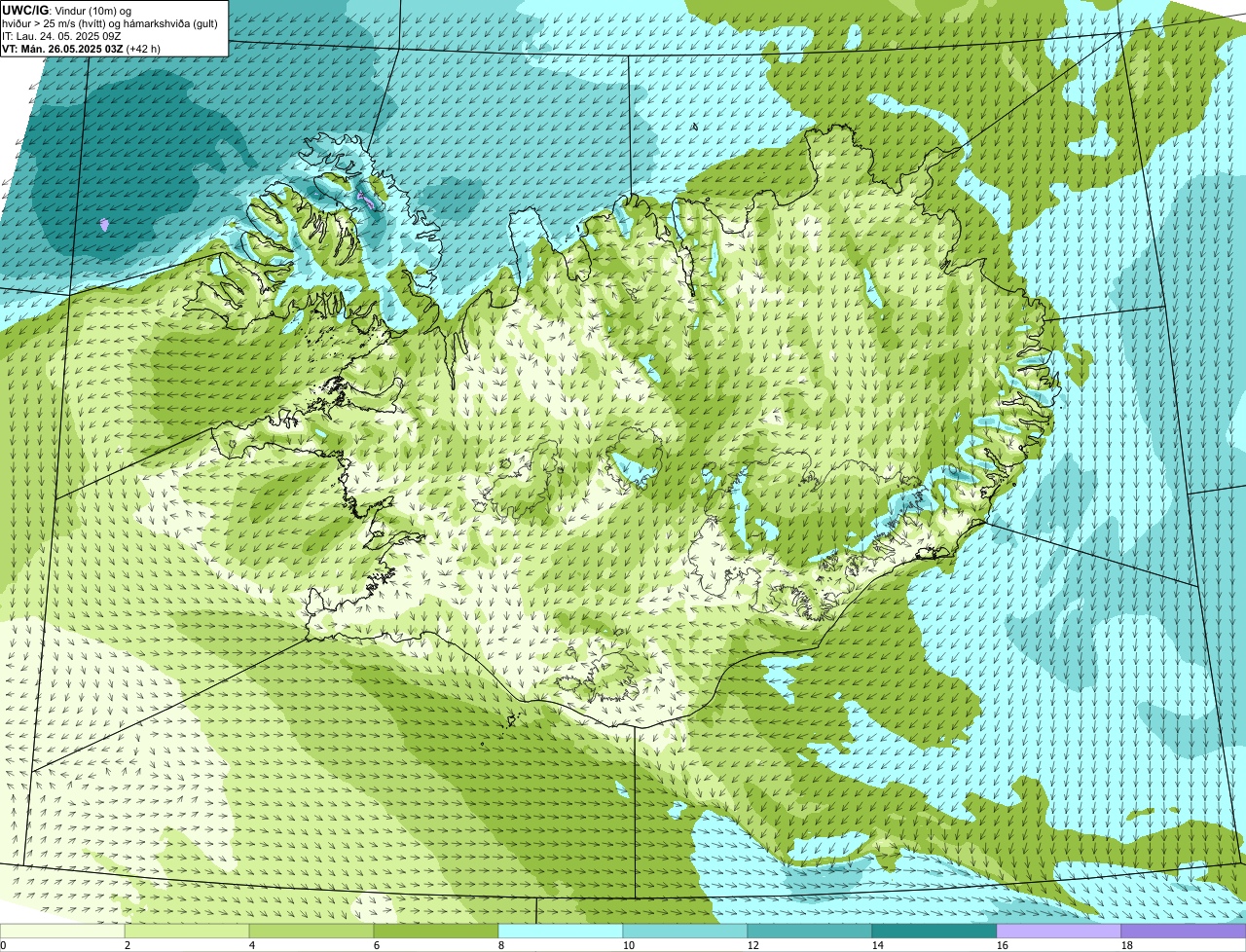Click the '14' label on the color scale

pos(878,945)
